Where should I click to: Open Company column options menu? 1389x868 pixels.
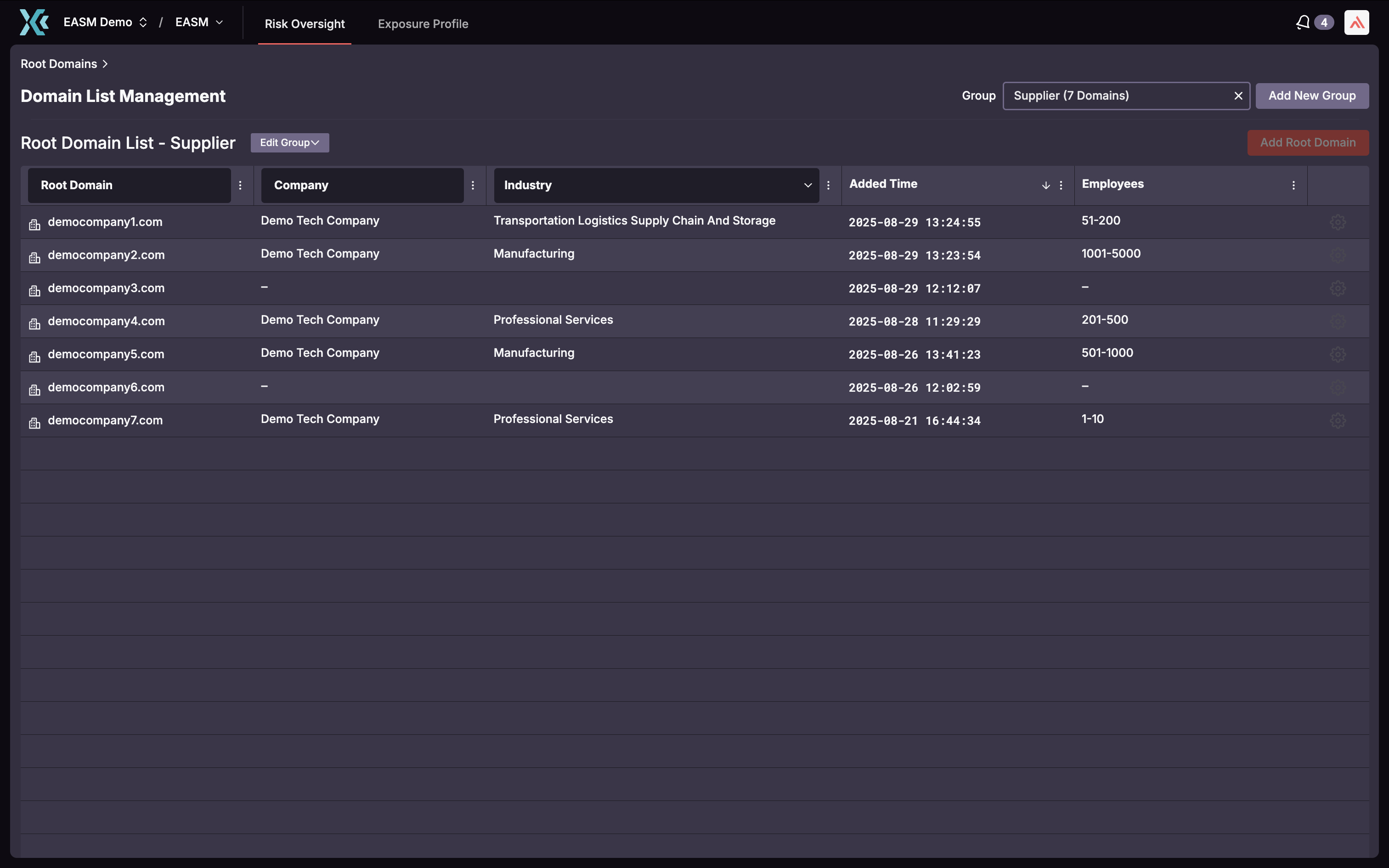[473, 185]
